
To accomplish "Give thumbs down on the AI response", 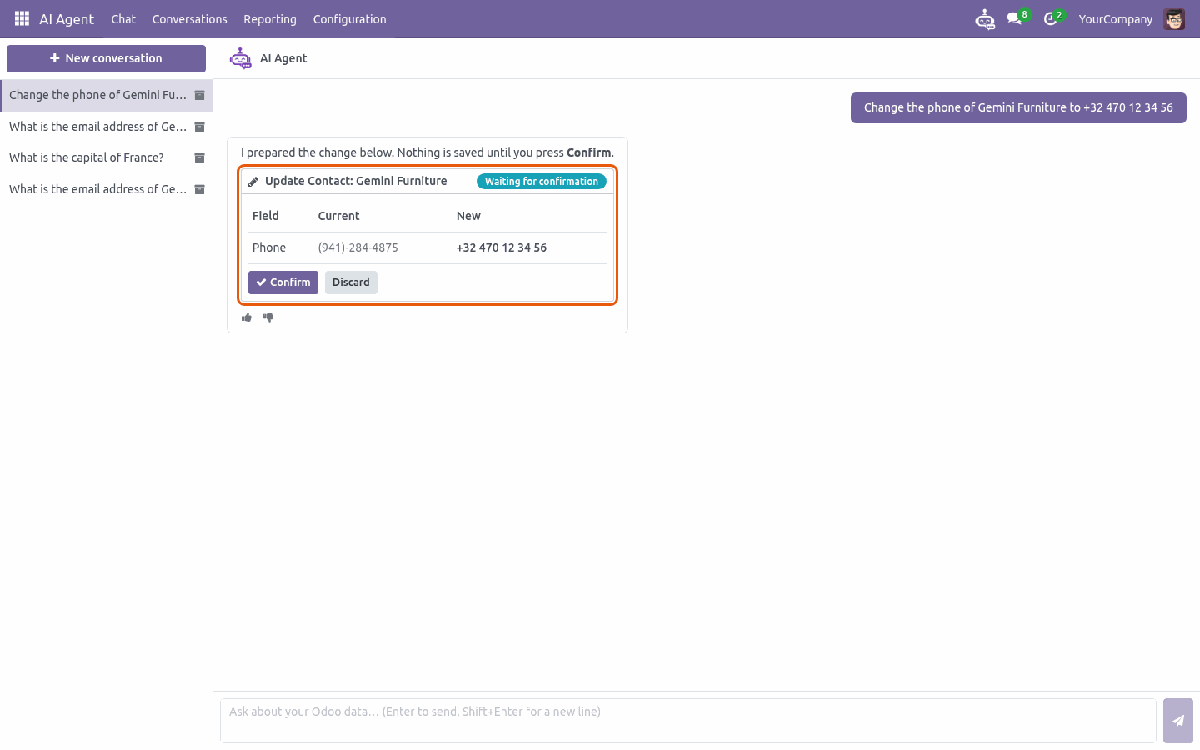I will [x=268, y=318].
